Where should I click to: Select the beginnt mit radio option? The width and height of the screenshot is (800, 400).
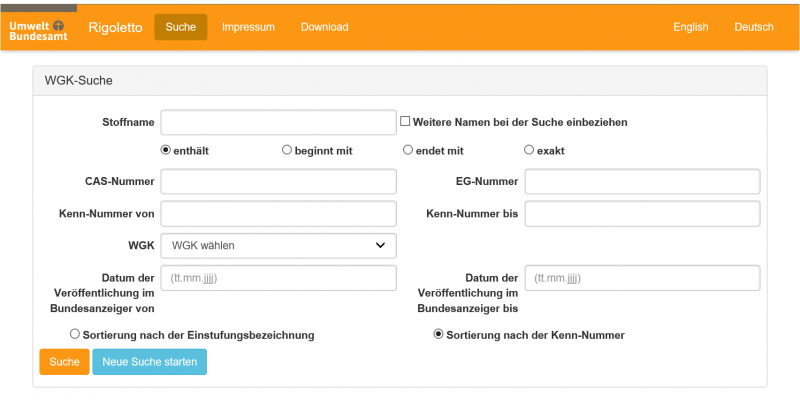[287, 150]
